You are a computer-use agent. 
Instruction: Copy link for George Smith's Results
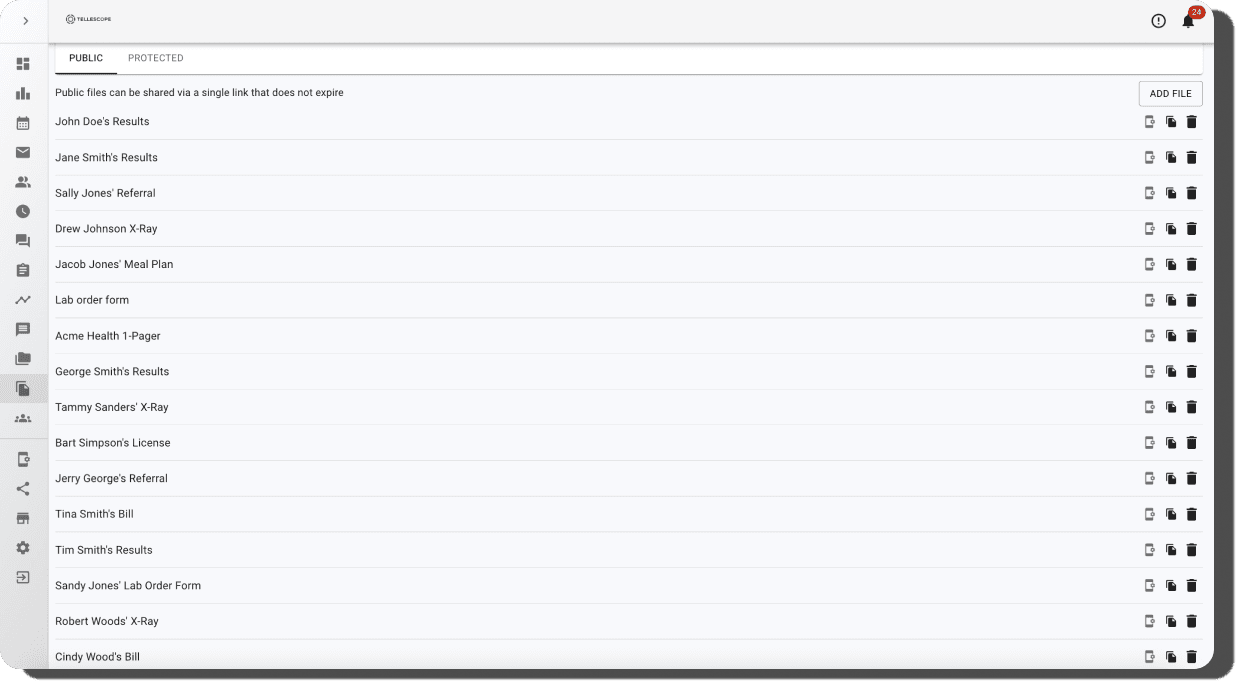(1171, 372)
